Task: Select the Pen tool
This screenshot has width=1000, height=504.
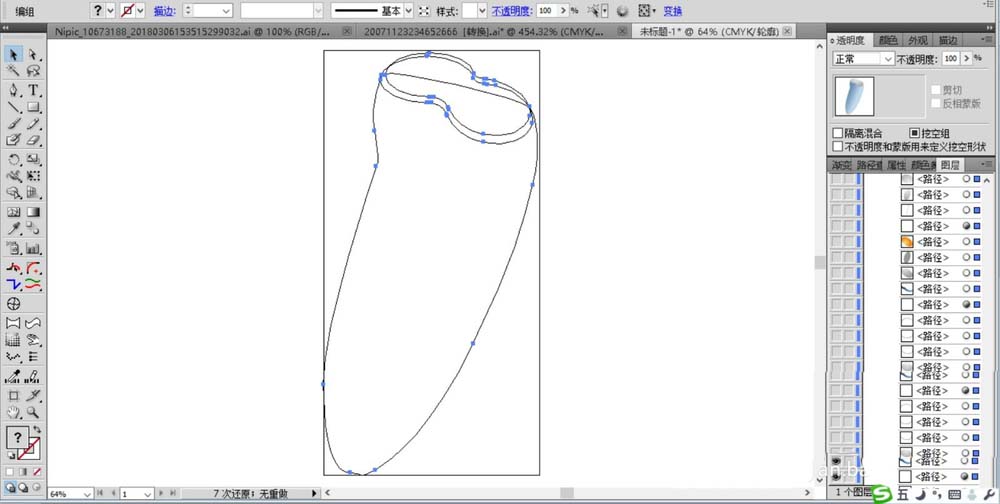Action: click(x=14, y=90)
